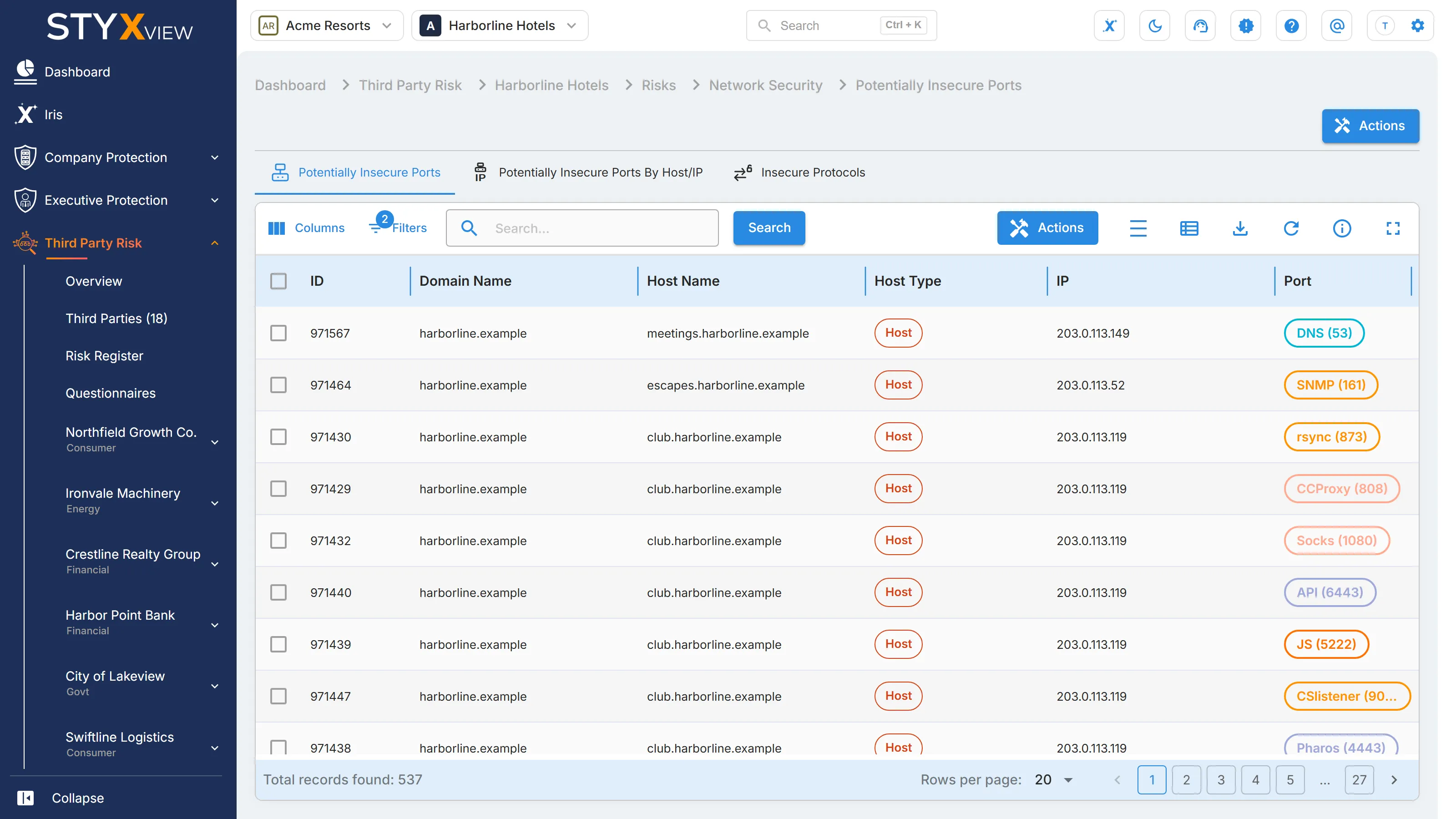Select the checkbox for row 971447
The width and height of the screenshot is (1456, 819).
coord(278,696)
